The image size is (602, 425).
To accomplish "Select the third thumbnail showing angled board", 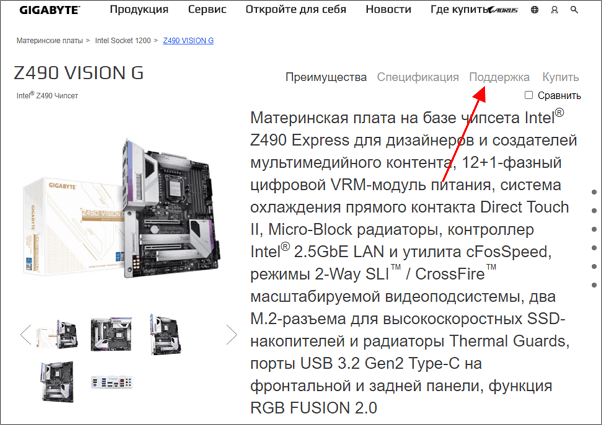I will 165,334.
